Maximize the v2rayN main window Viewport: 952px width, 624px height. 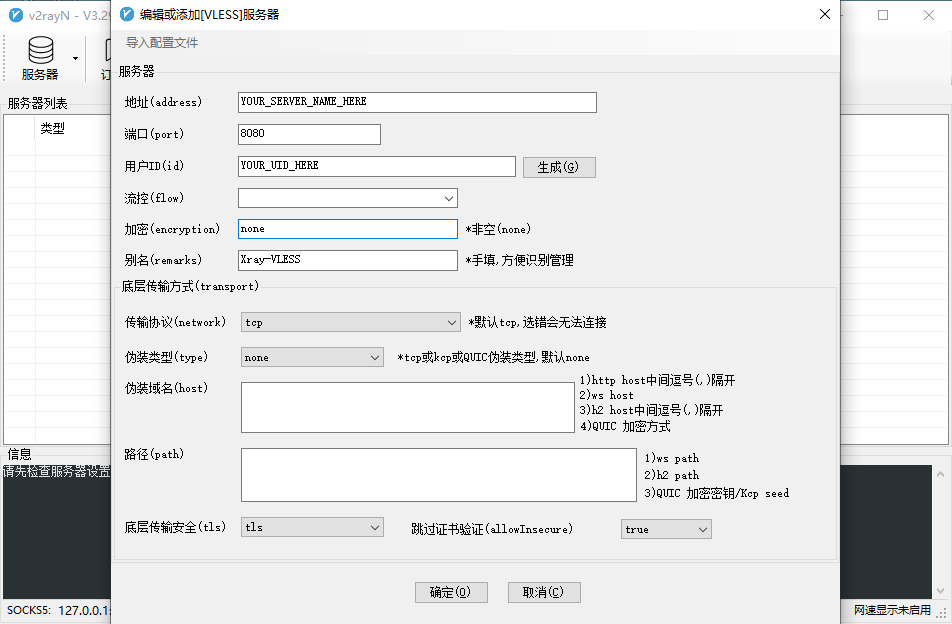[x=883, y=15]
